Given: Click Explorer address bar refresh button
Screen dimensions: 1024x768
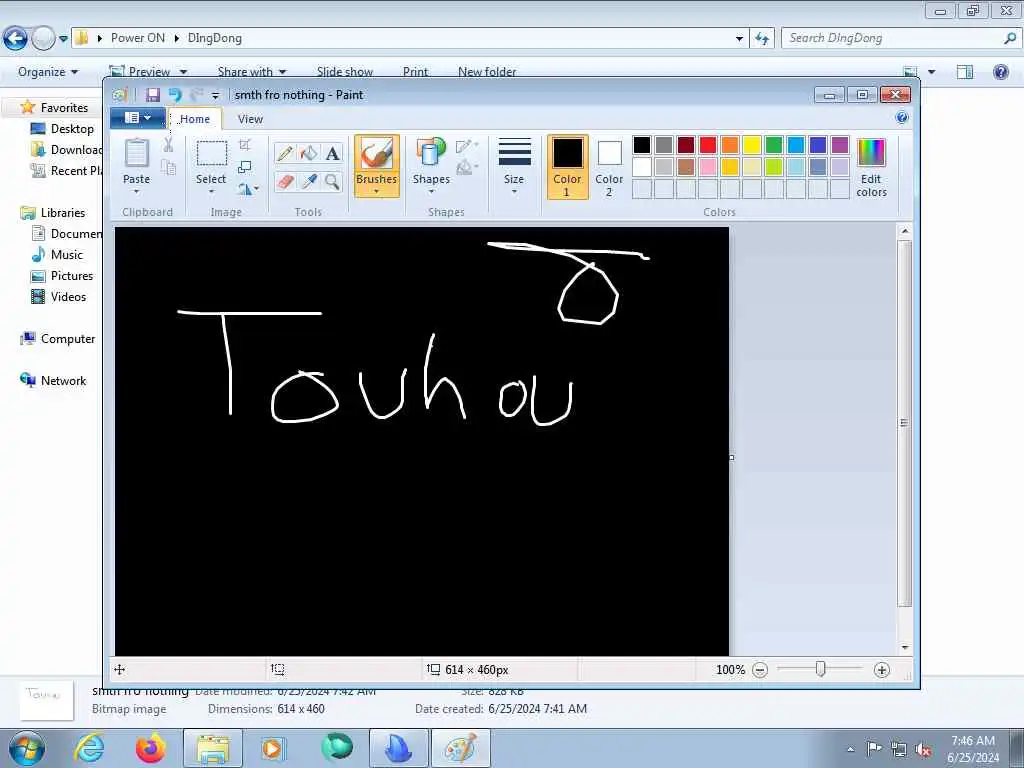Looking at the screenshot, I should [x=762, y=39].
